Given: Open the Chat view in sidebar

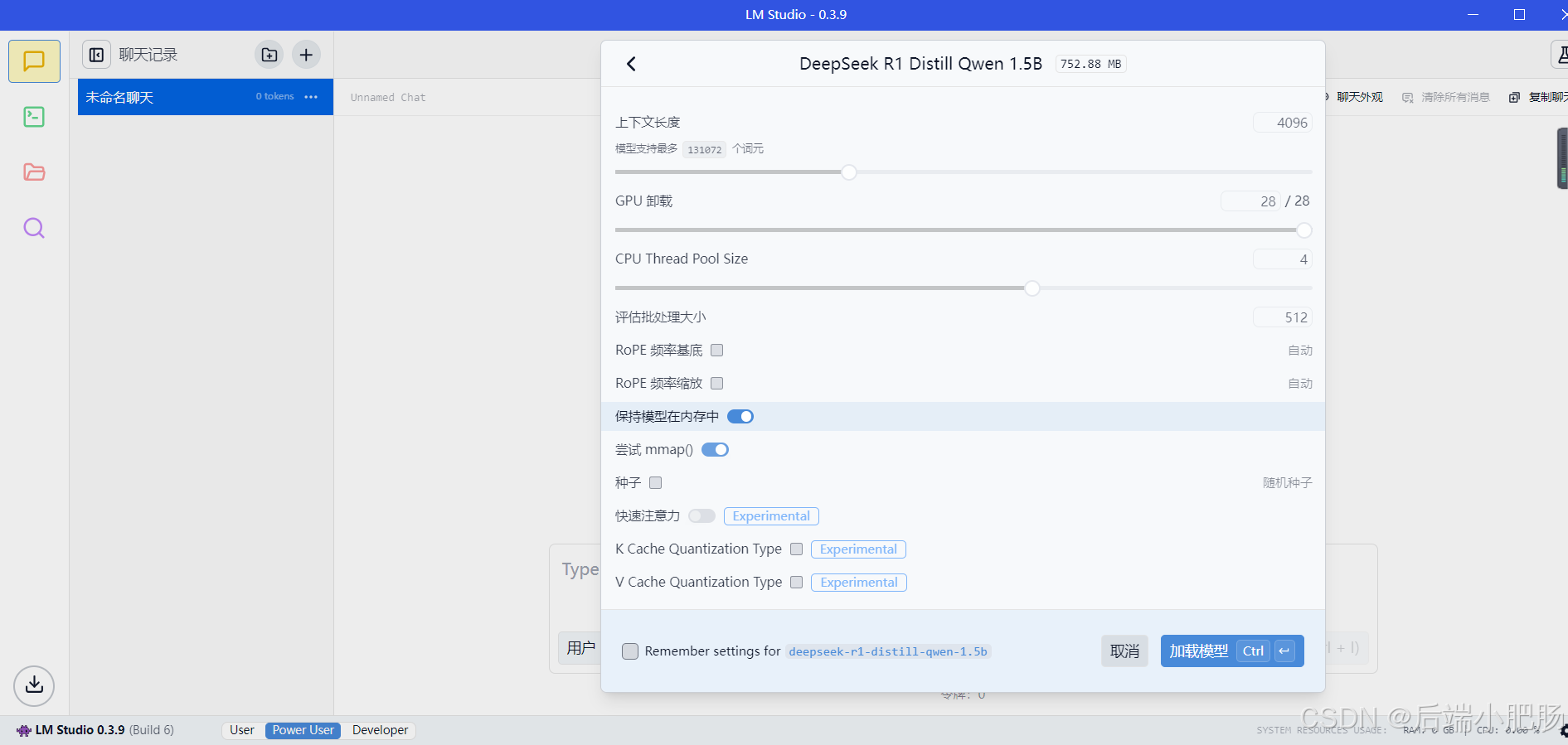Looking at the screenshot, I should (x=34, y=61).
